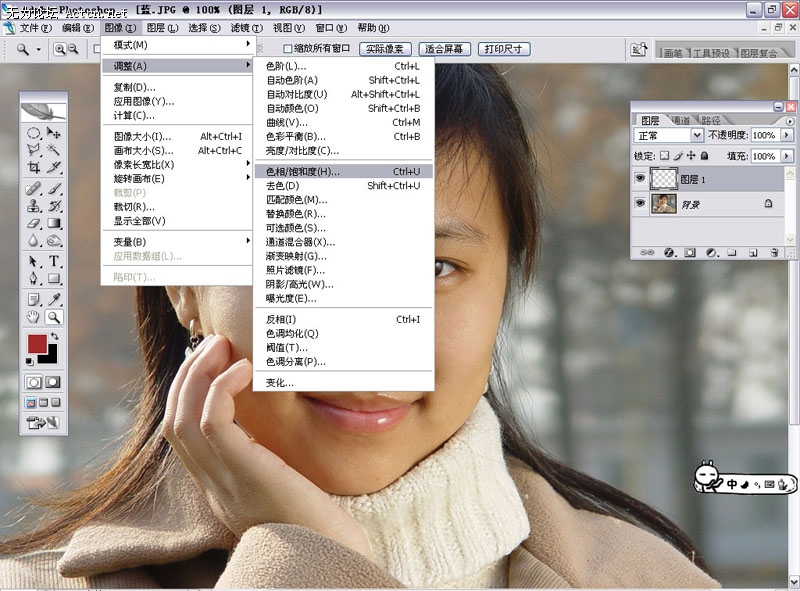The width and height of the screenshot is (800, 591).
Task: Check the 缩放所有窗口 checkbox
Action: tap(288, 48)
